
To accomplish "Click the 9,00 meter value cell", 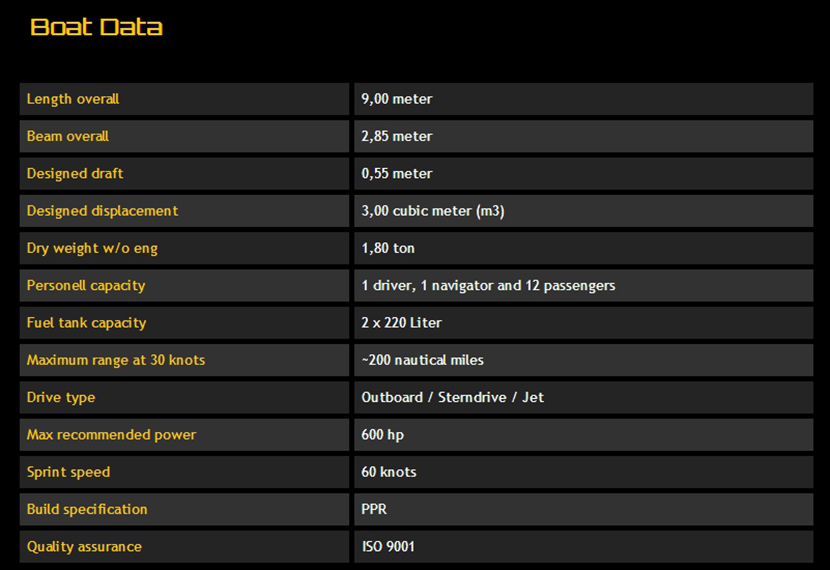I will click(397, 99).
